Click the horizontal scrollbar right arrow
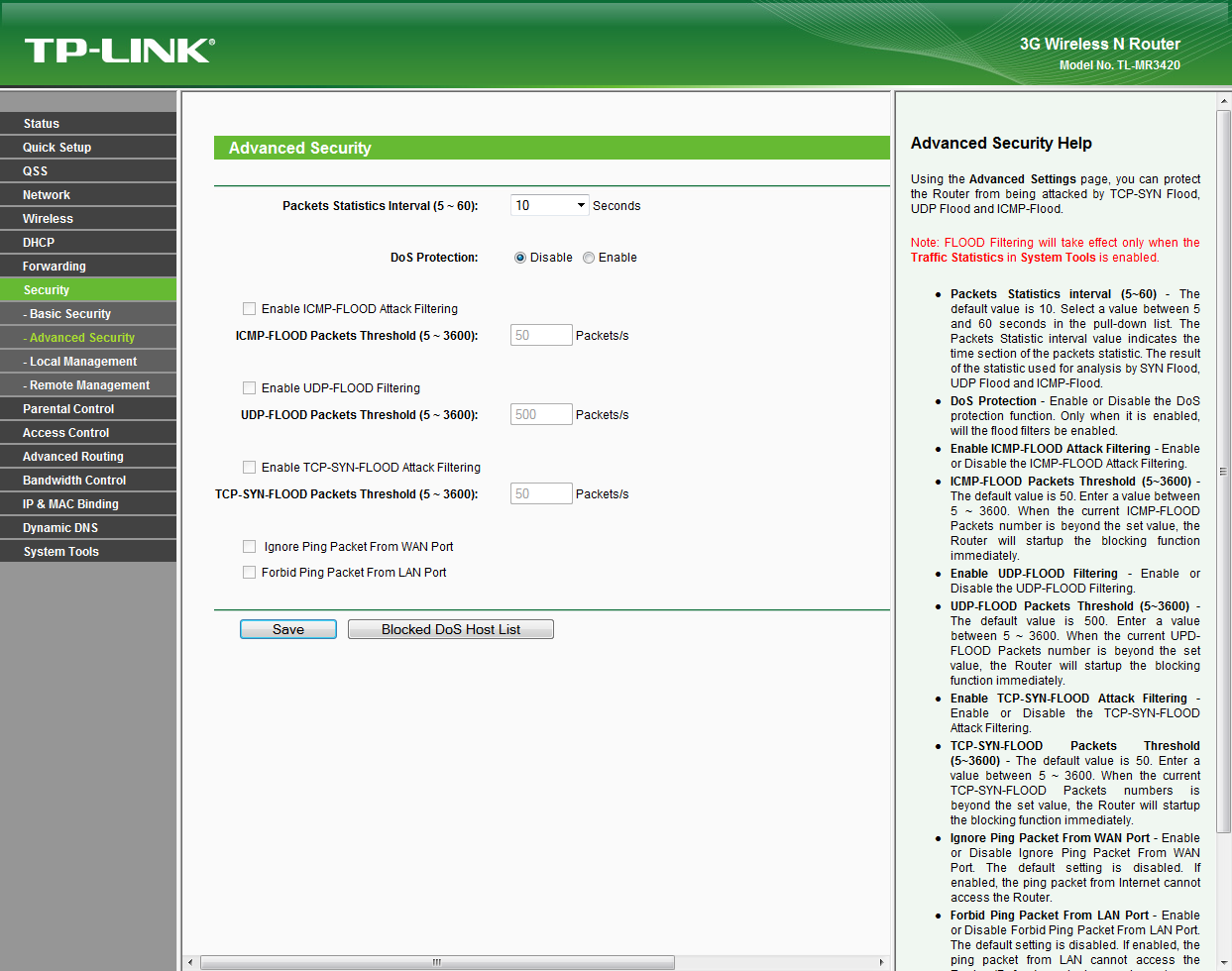1232x971 pixels. (x=881, y=962)
